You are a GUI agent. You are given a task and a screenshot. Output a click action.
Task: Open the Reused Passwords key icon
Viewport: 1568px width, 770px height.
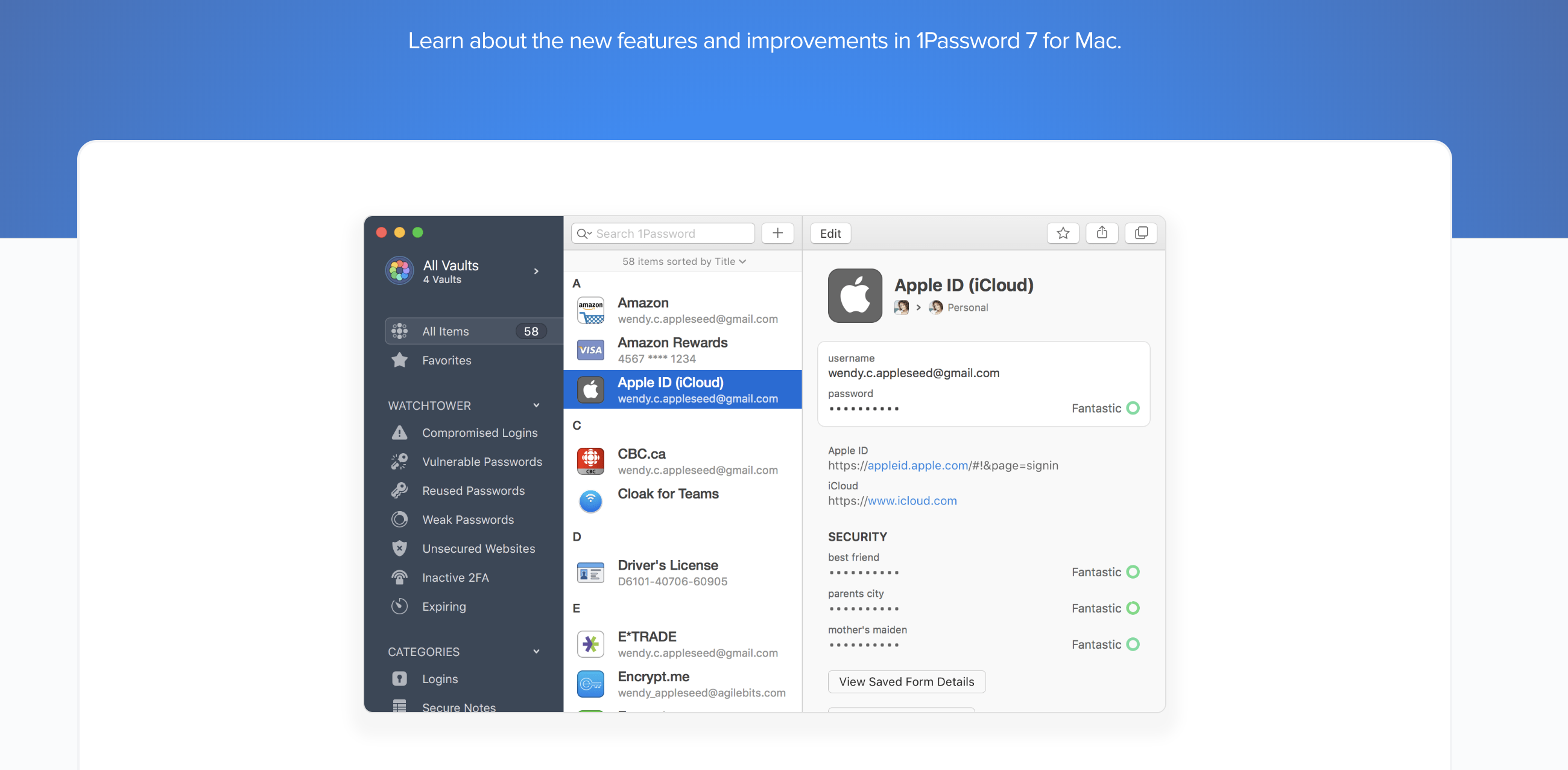click(x=399, y=491)
